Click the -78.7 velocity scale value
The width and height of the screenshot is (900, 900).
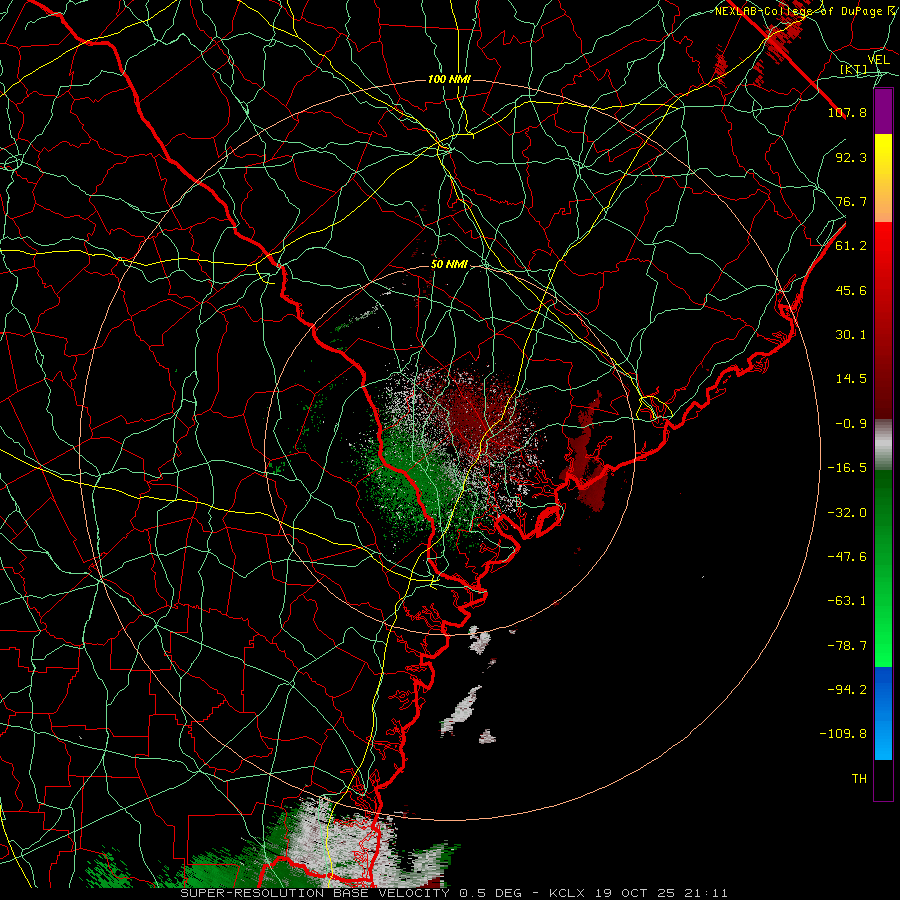[x=847, y=646]
